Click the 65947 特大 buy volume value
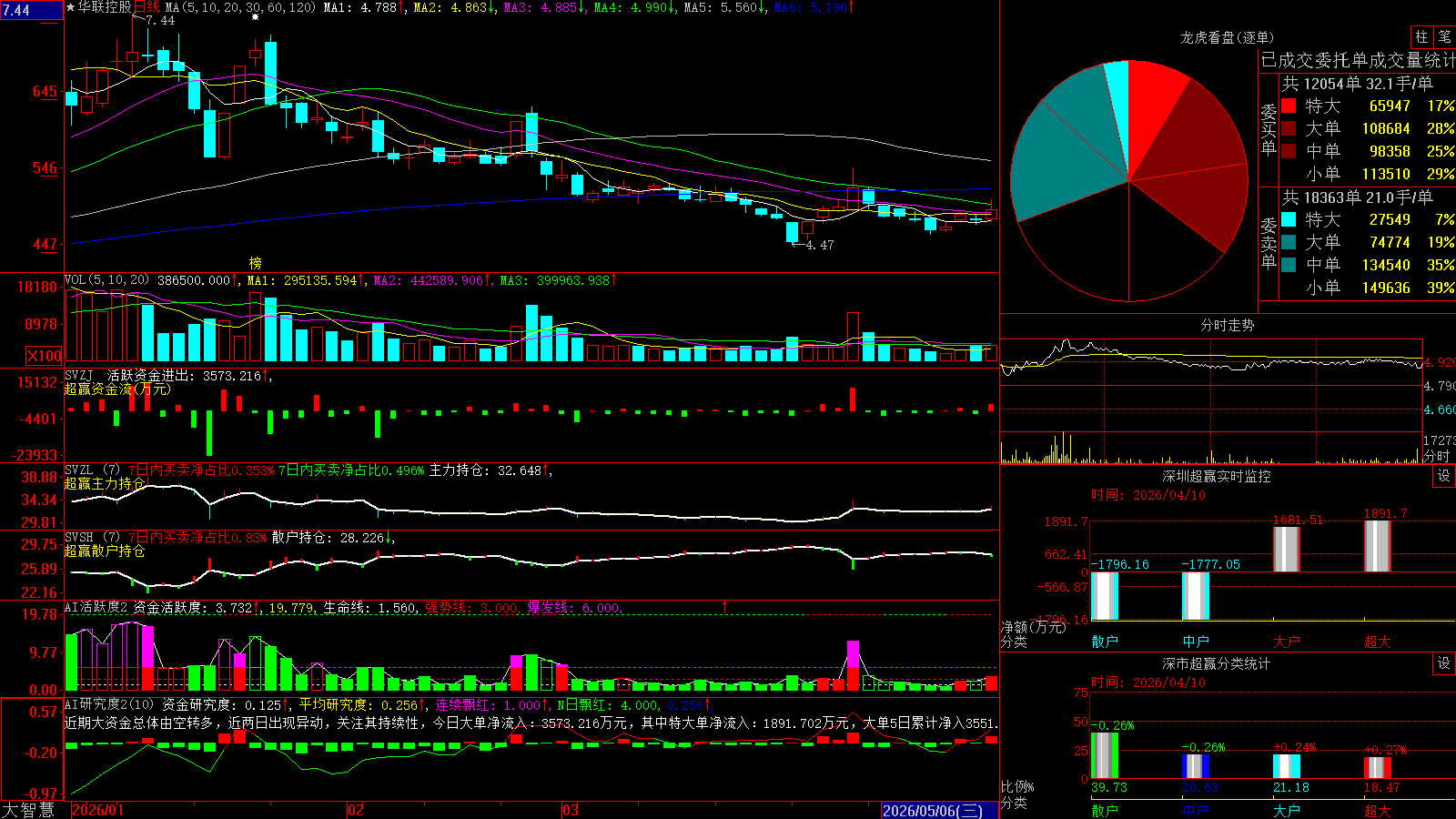Screen dimensions: 1456x819 click(x=1390, y=106)
